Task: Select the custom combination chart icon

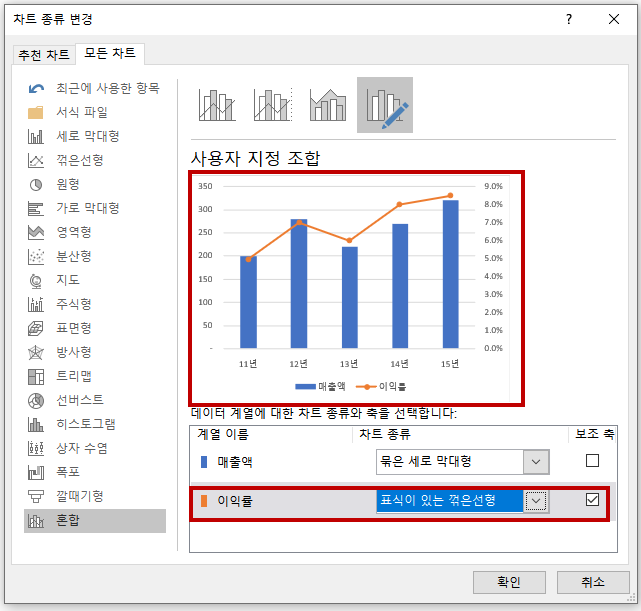Action: click(385, 105)
